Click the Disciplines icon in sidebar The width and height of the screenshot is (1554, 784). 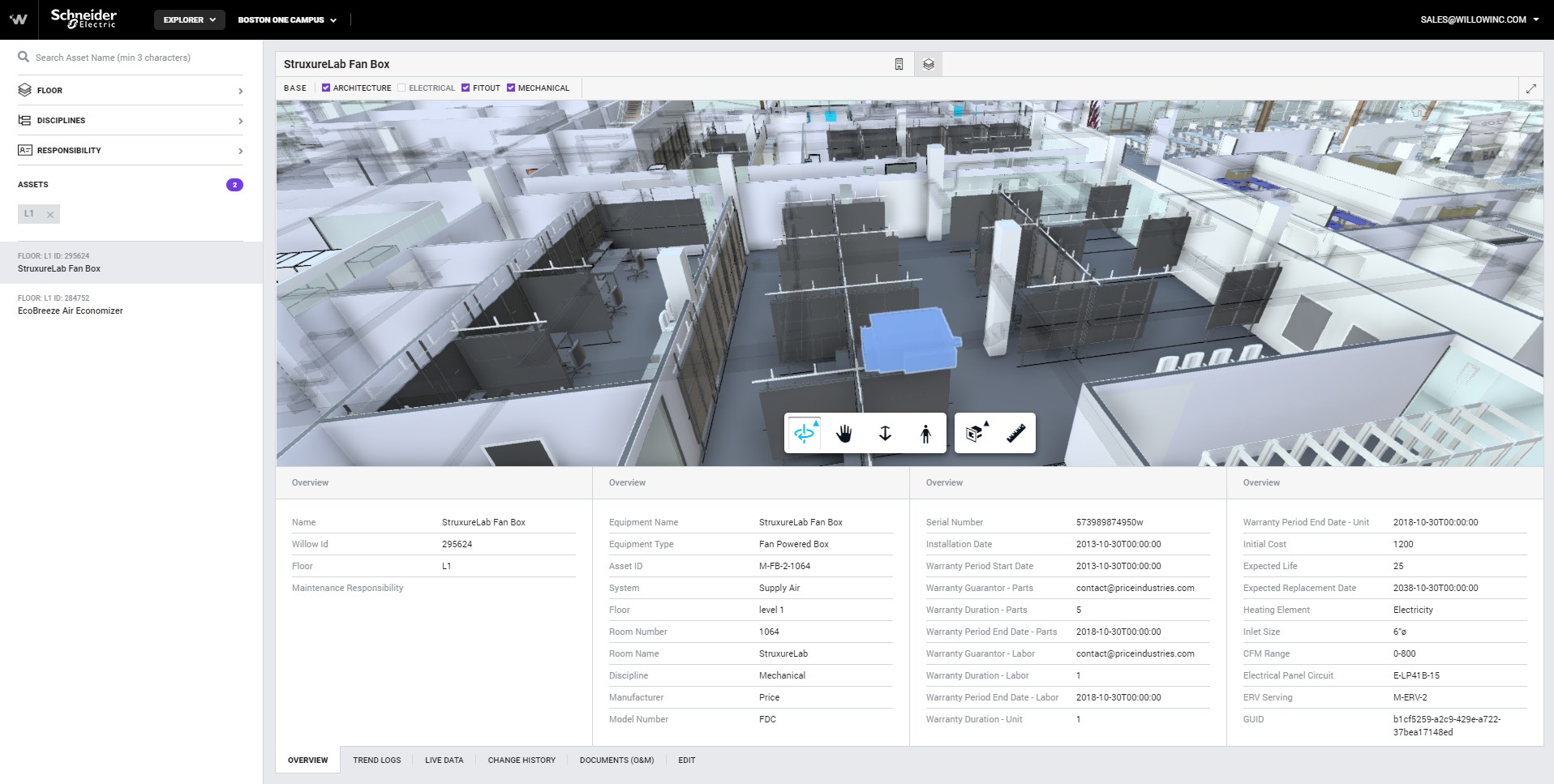(x=24, y=120)
